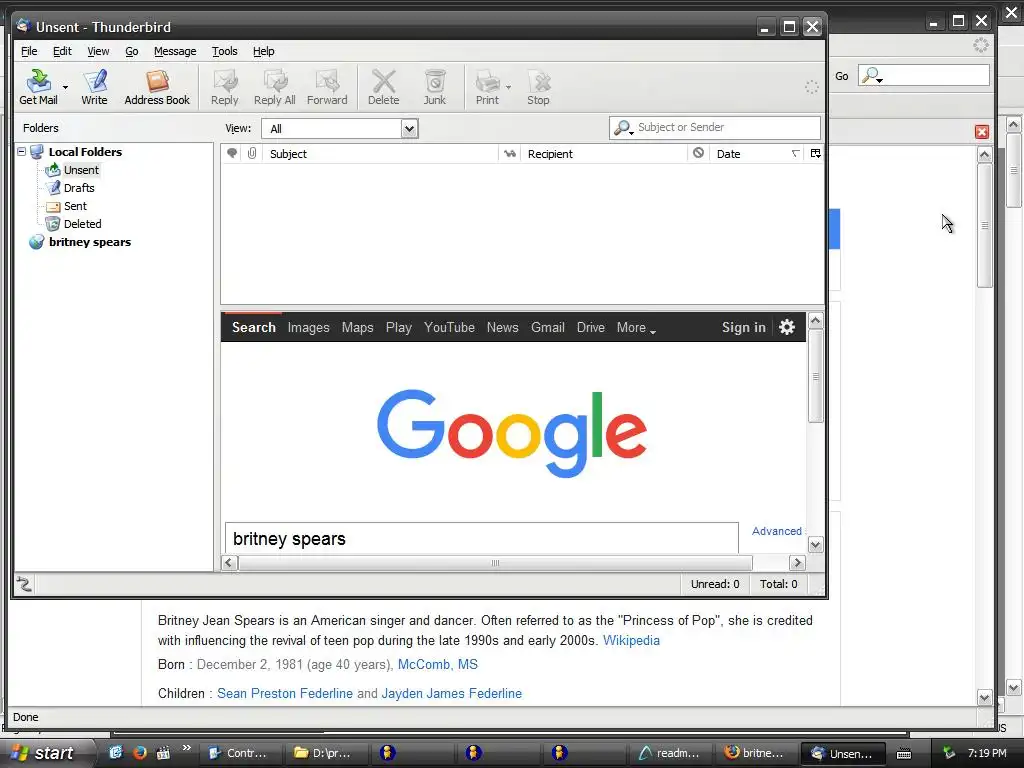Open the Edit menu
This screenshot has height=768, width=1024.
[x=62, y=51]
